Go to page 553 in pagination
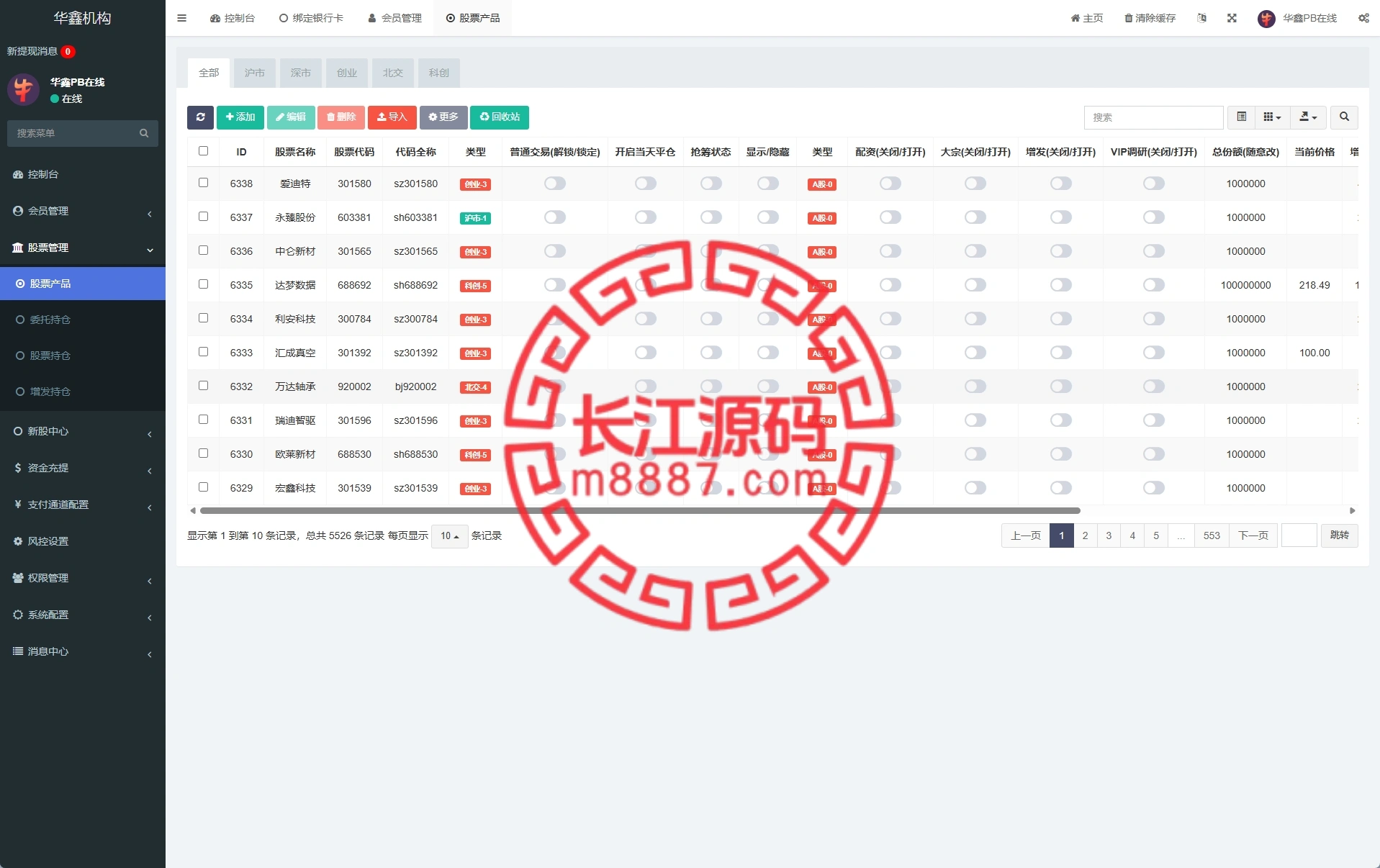Screen dimensions: 1380x868 (x=1212, y=535)
